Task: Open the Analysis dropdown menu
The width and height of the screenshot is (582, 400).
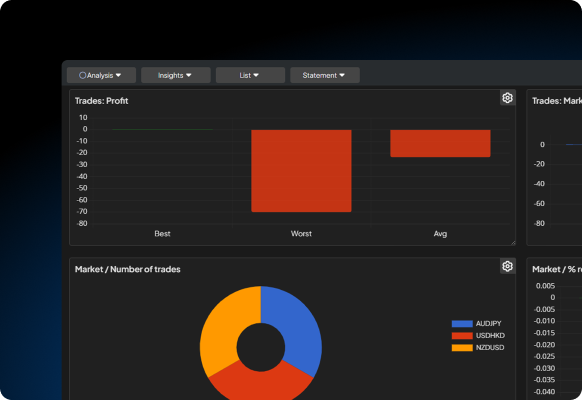Action: (101, 75)
